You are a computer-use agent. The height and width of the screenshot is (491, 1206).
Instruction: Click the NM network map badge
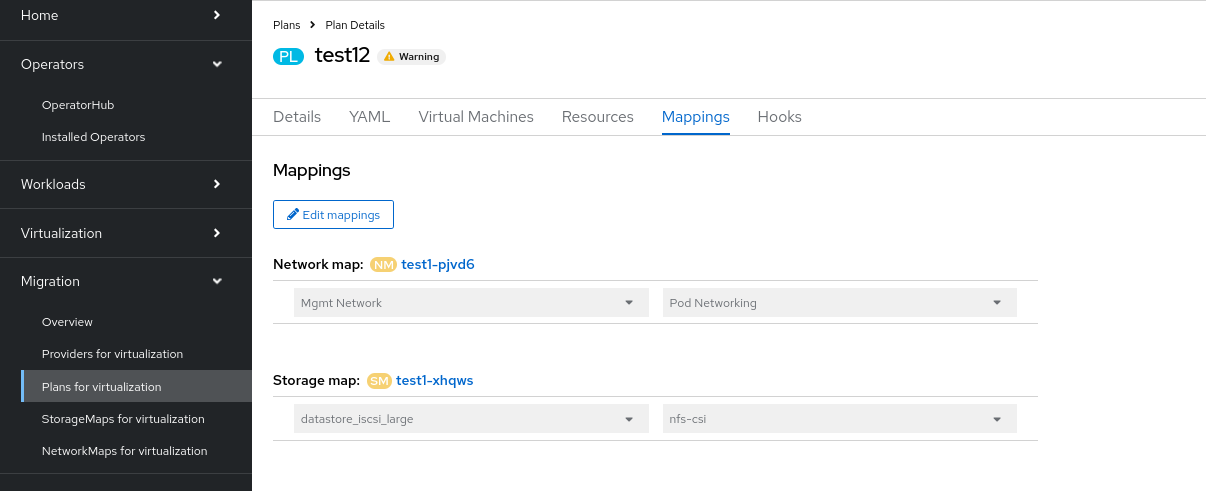pos(383,265)
